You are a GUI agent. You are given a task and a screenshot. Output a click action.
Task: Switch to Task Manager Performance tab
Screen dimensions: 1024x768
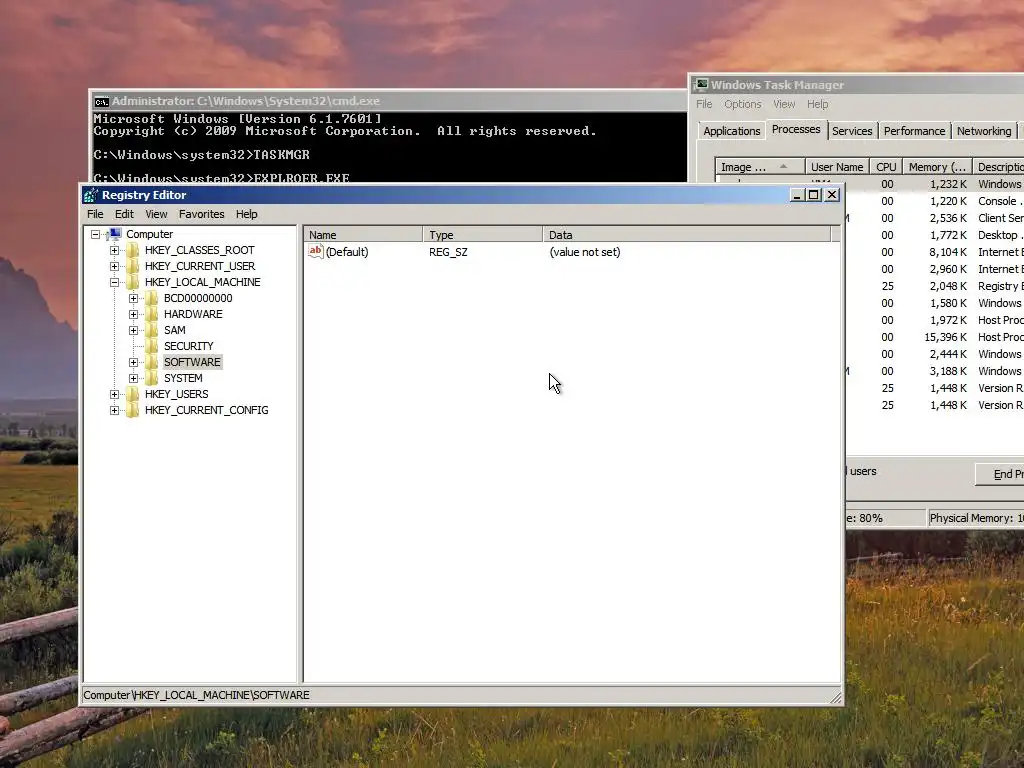pos(914,131)
